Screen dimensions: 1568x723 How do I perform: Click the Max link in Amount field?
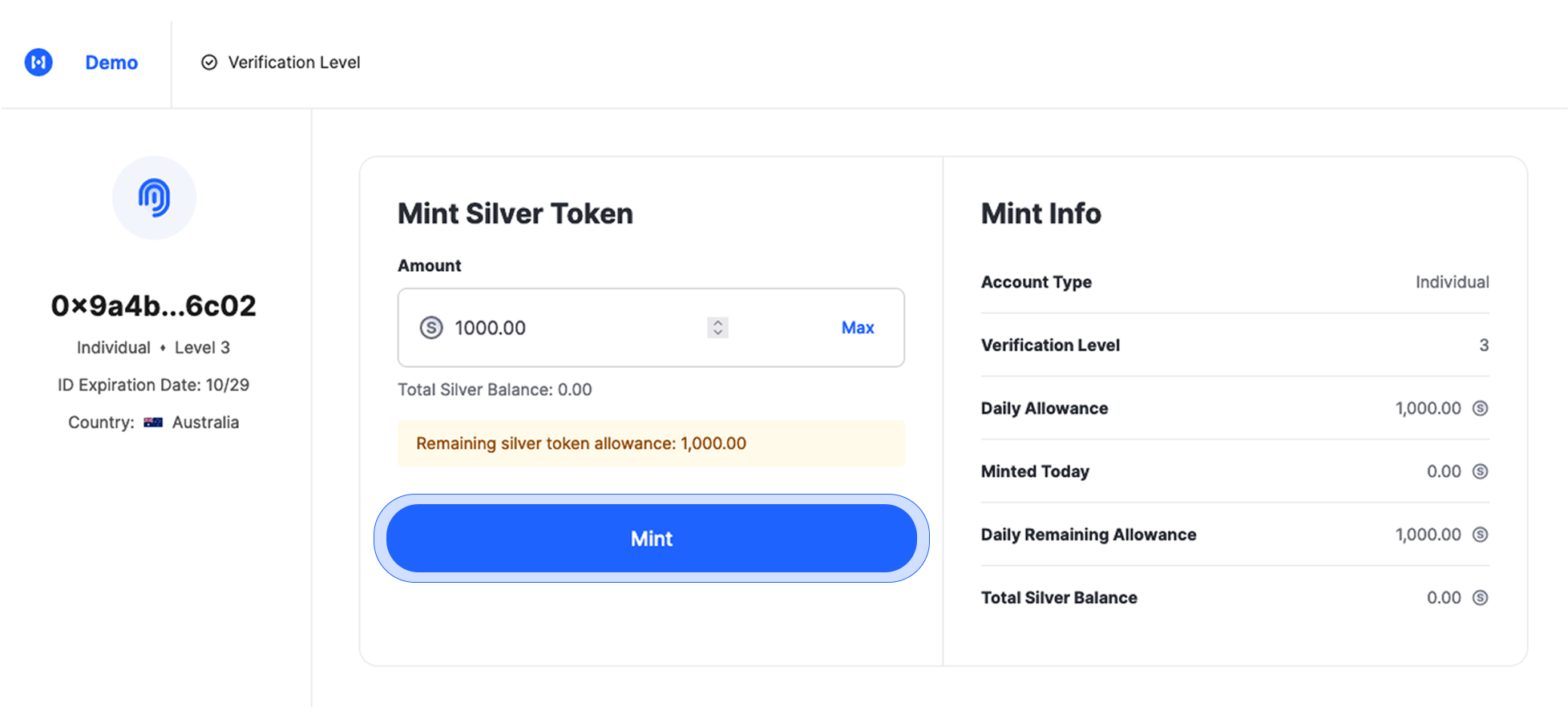pos(857,328)
